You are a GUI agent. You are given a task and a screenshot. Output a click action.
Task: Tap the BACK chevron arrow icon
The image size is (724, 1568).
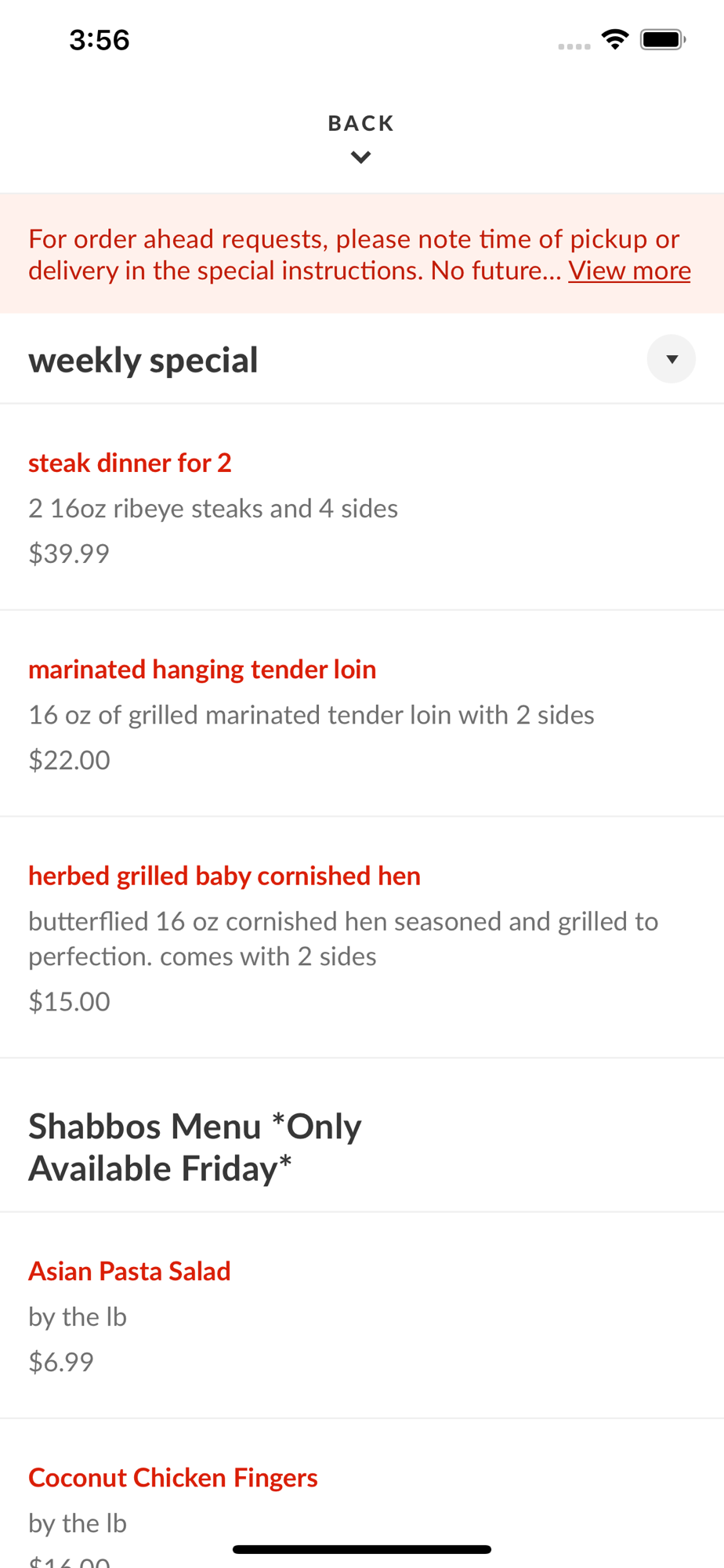(360, 158)
